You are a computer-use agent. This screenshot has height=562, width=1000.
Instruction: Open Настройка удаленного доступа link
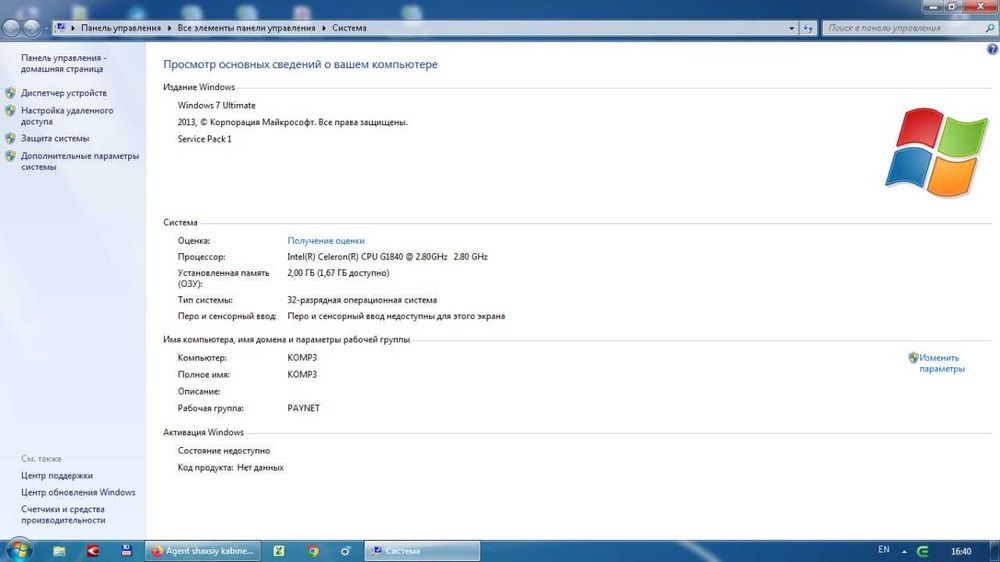(67, 116)
